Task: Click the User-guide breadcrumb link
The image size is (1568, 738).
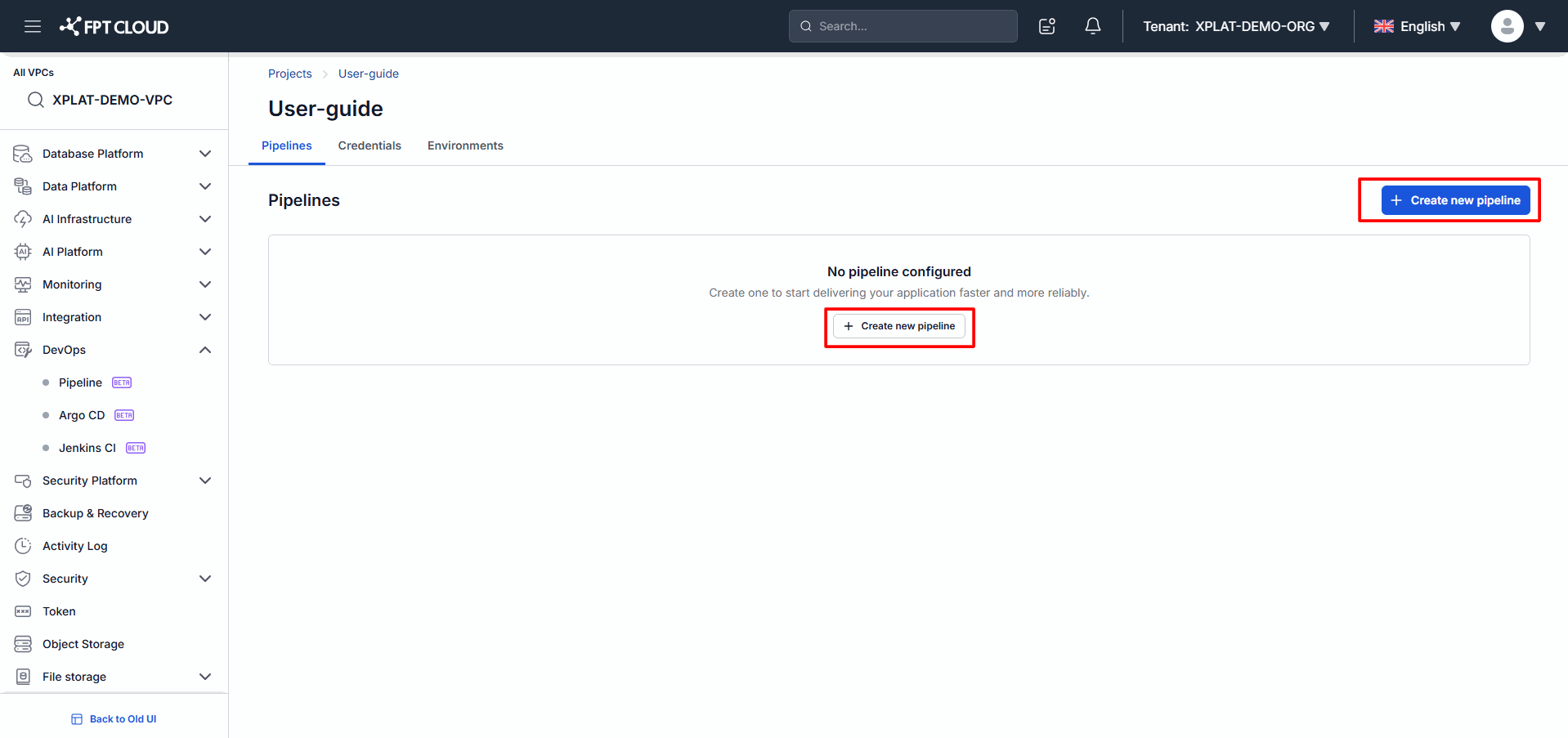Action: point(369,74)
